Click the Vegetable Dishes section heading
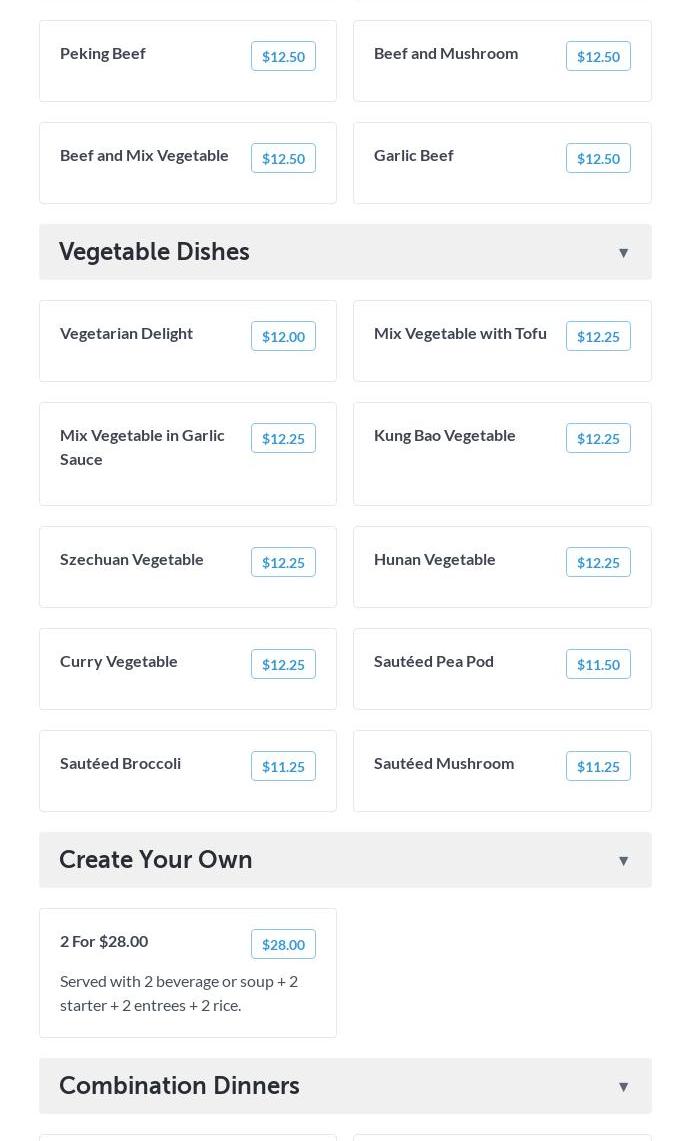This screenshot has height=1141, width=690. tap(155, 252)
